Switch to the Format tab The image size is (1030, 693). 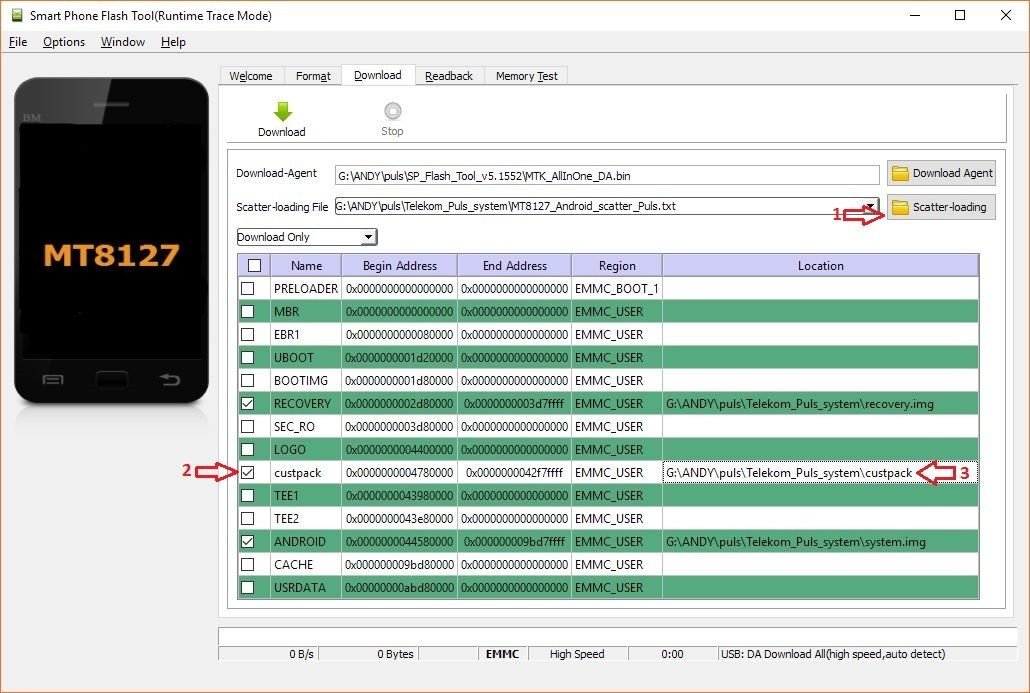point(313,76)
